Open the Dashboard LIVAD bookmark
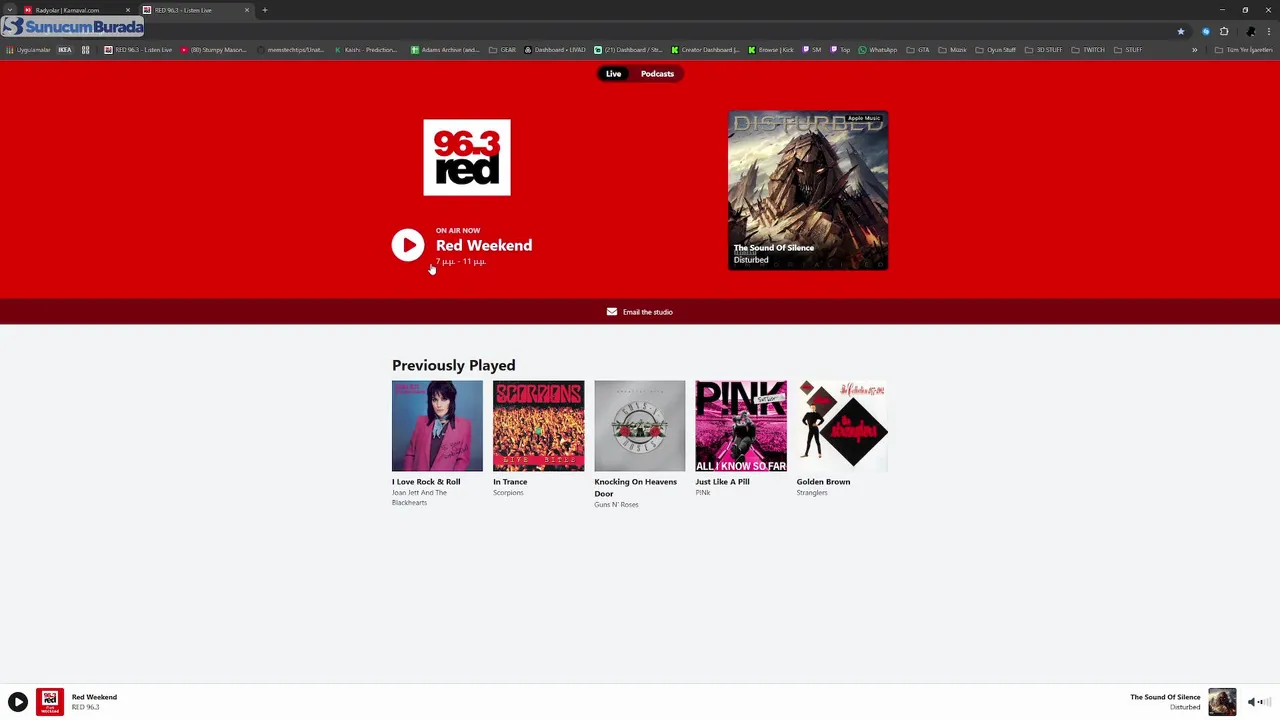 pyautogui.click(x=555, y=50)
